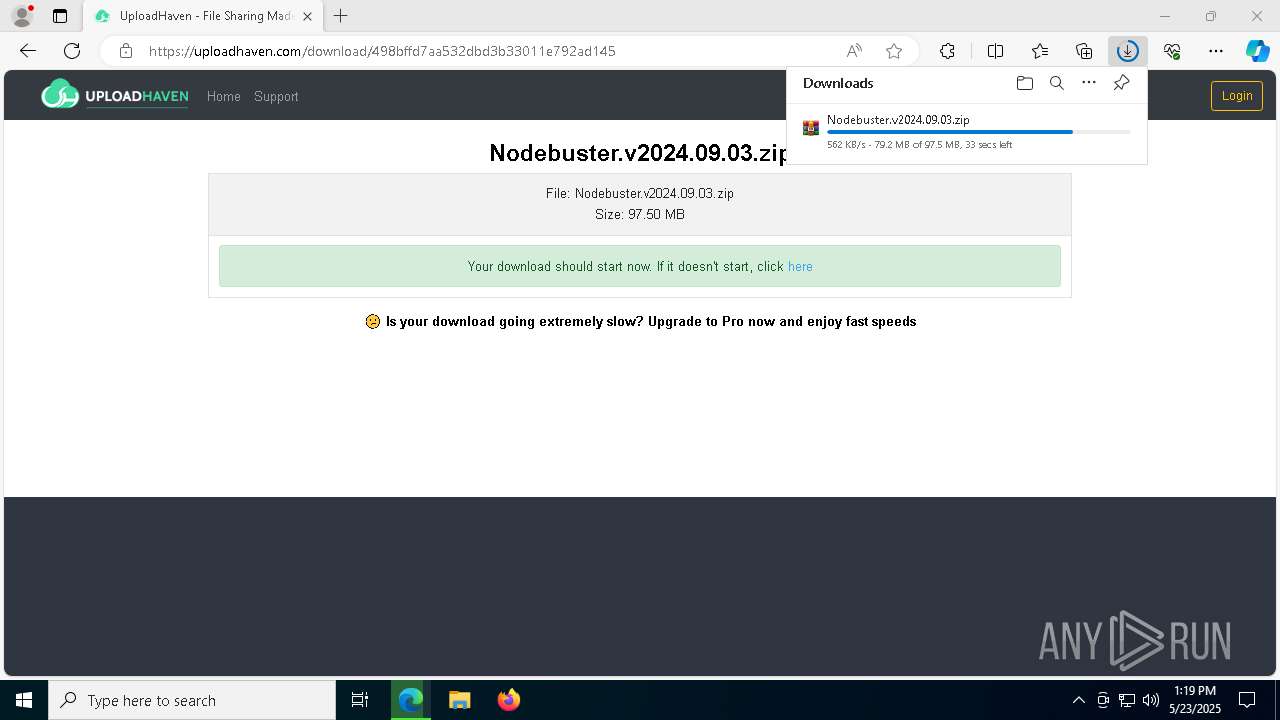The image size is (1280, 720).
Task: Open Browser essentials heart icon
Action: tap(1172, 51)
